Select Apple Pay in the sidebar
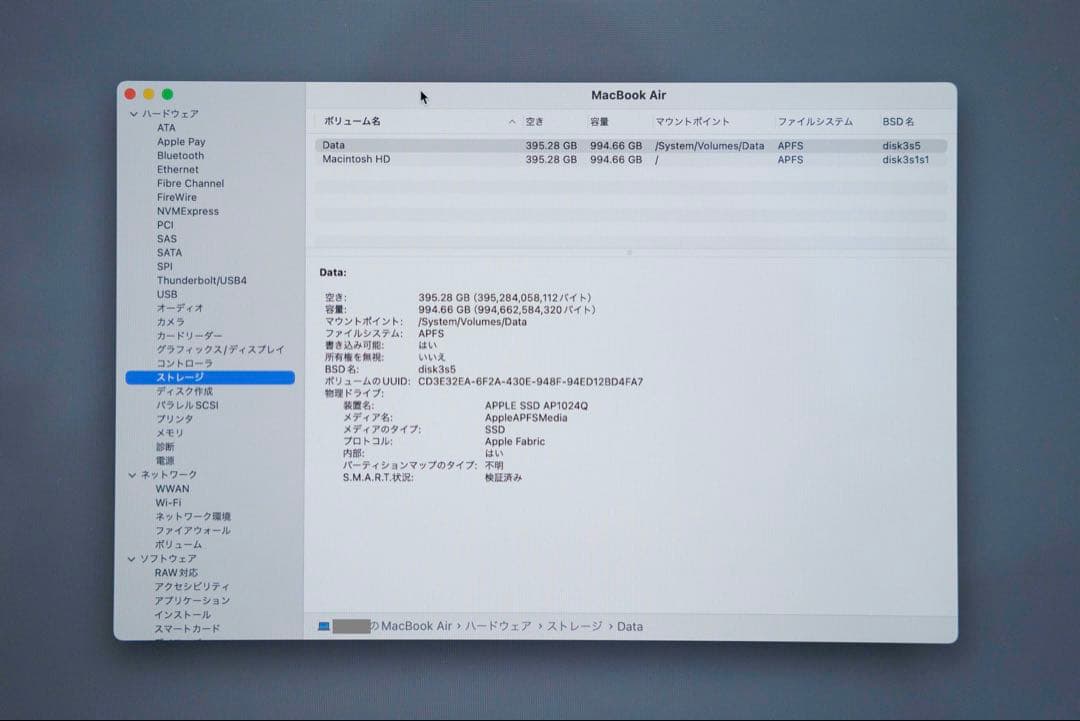Screen dimensions: 1080x721 click(x=181, y=142)
